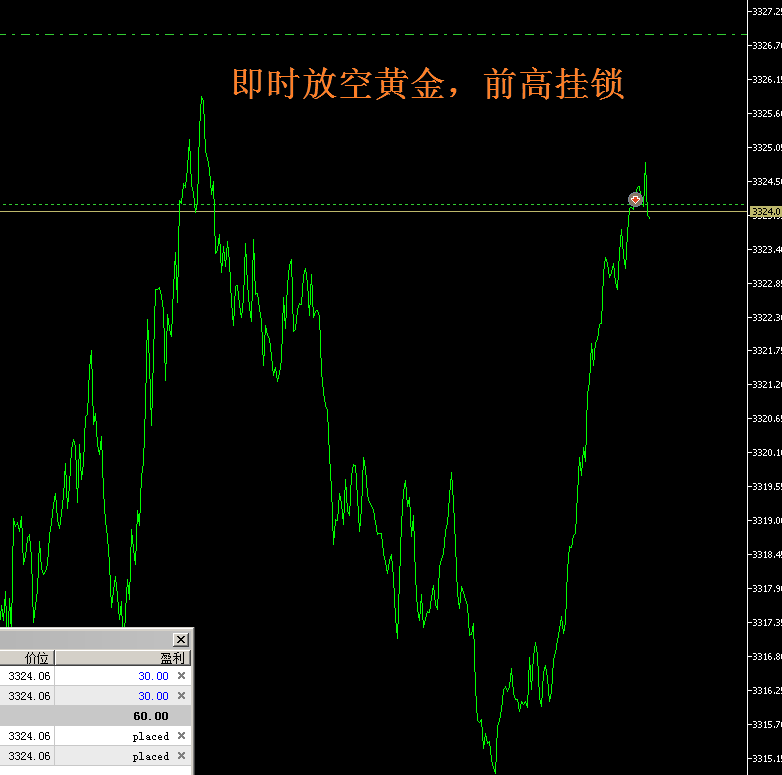Click the highlighted 3324.0 current price tag
This screenshot has height=775, width=782.
tap(766, 211)
